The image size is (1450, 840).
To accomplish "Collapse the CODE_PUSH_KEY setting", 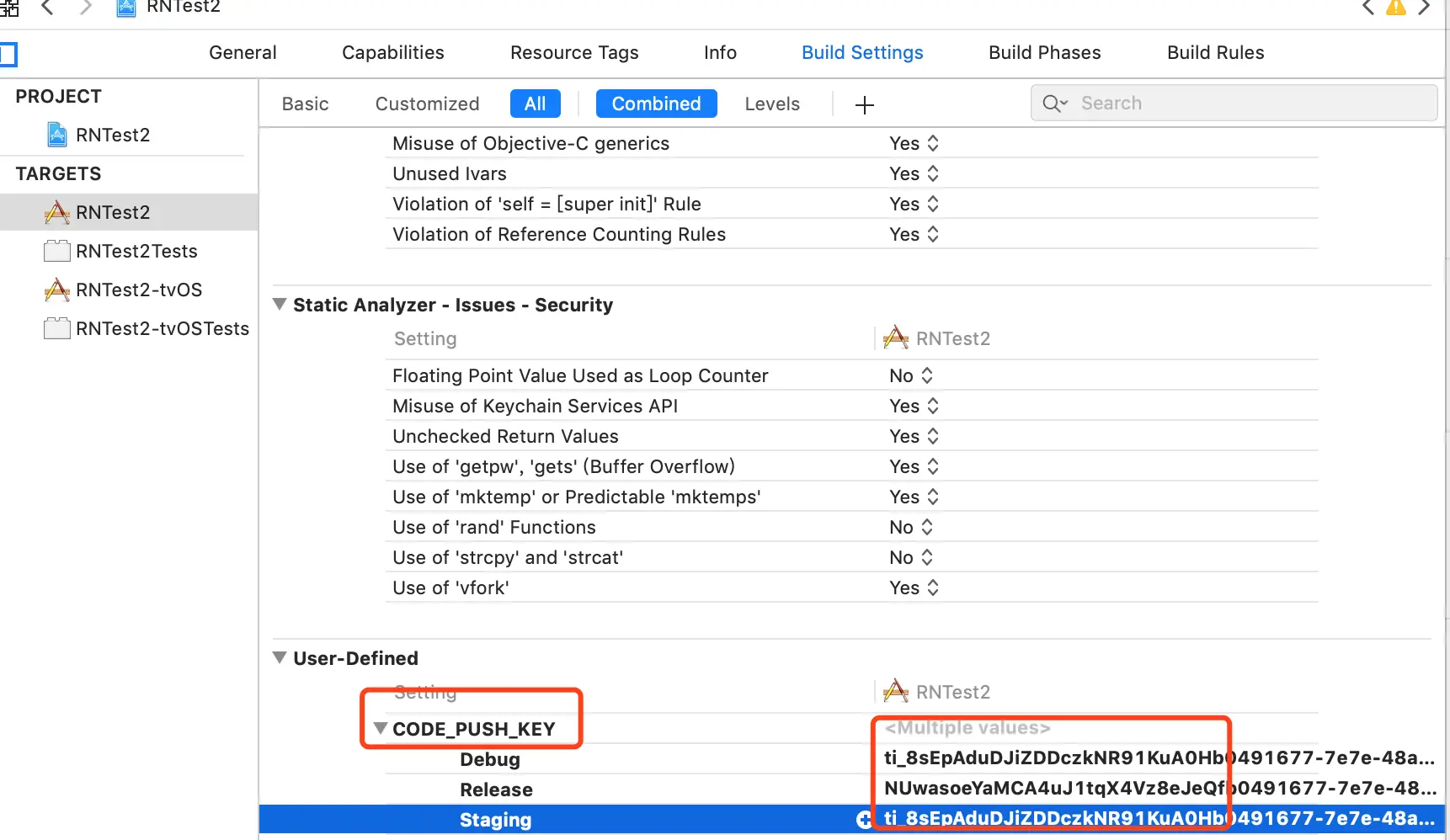I will [x=381, y=728].
